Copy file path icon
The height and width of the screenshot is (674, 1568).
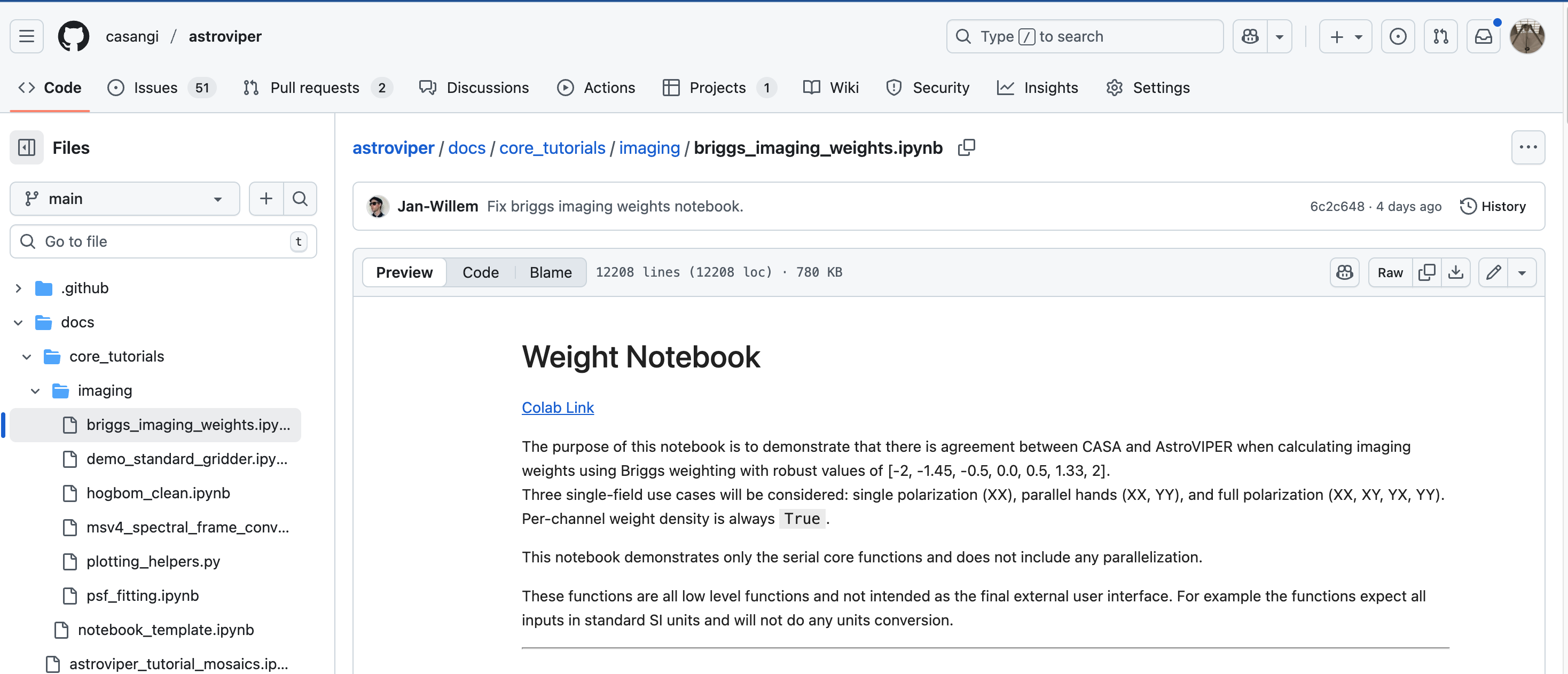967,147
